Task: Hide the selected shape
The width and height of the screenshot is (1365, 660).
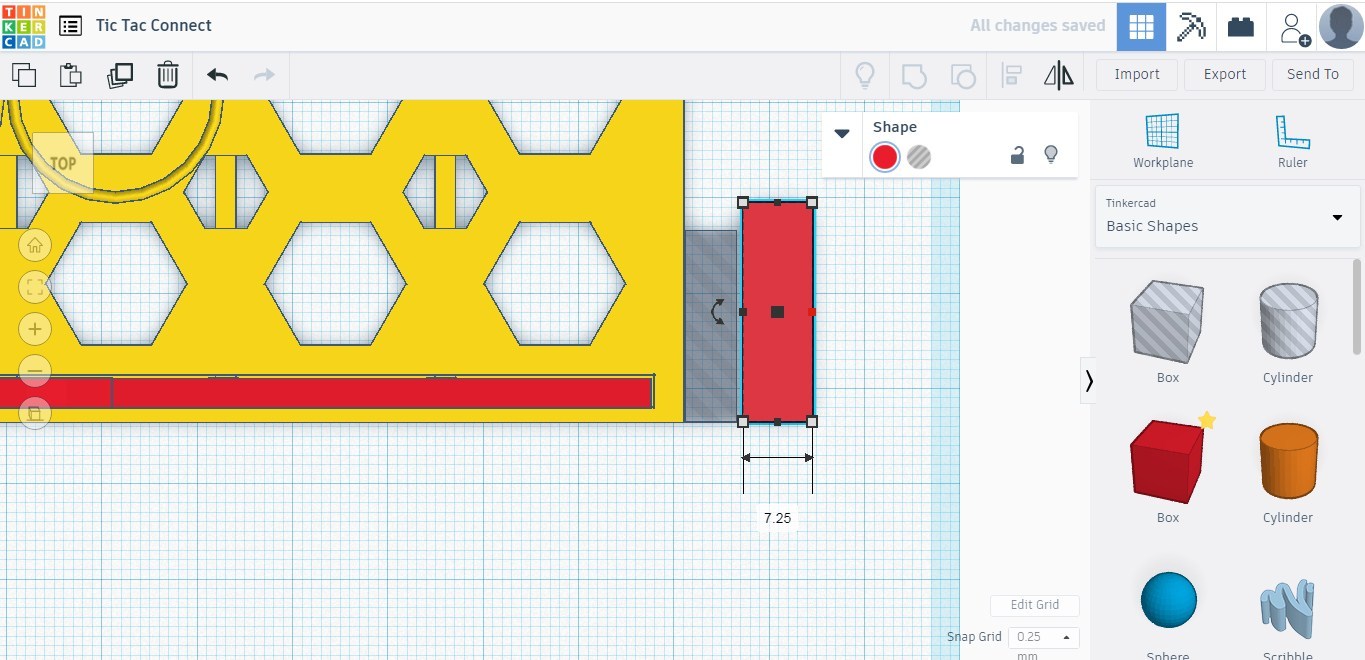Action: [1050, 155]
